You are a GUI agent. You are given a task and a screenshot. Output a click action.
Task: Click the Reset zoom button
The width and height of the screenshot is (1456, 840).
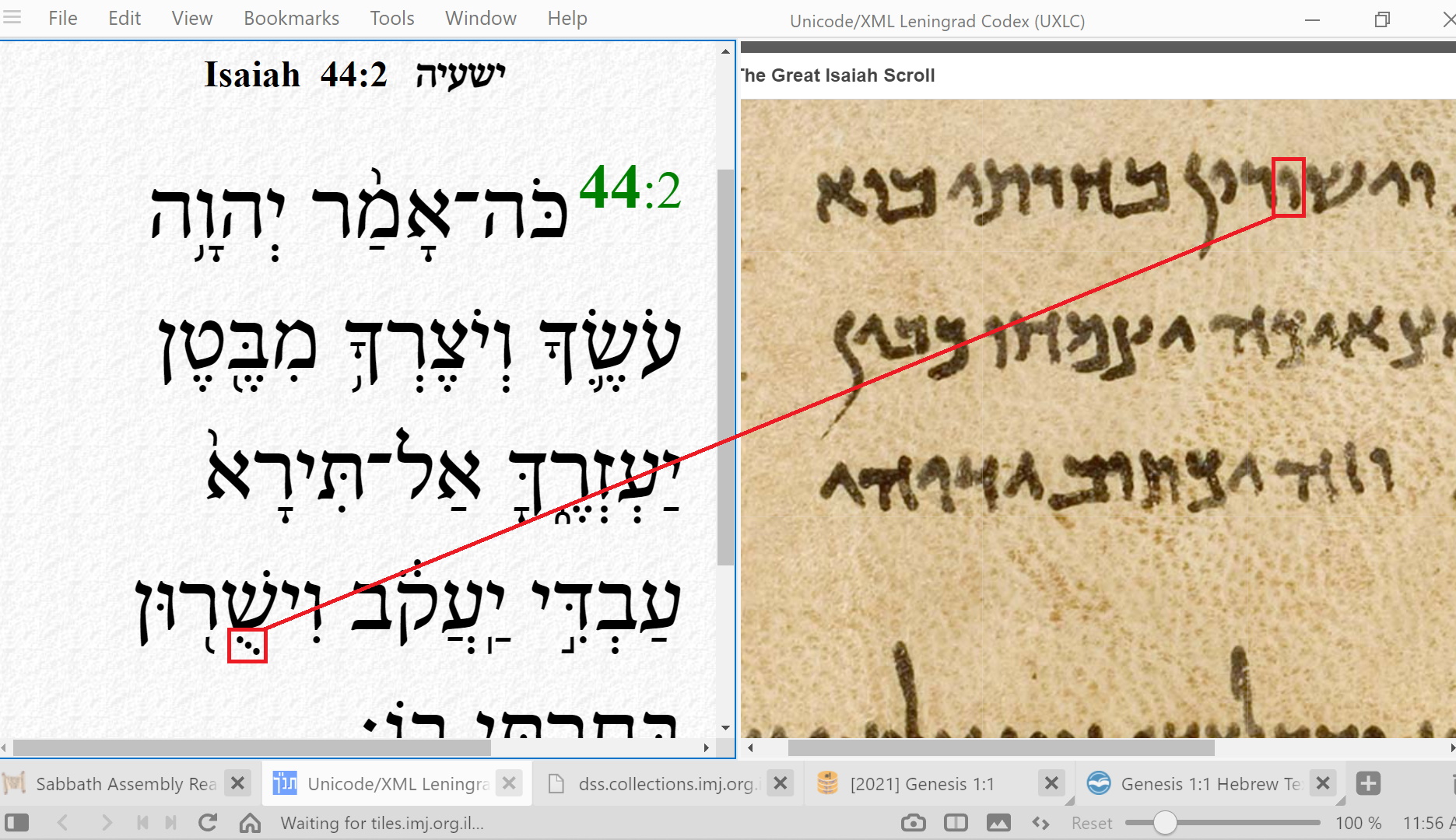coord(1091,823)
